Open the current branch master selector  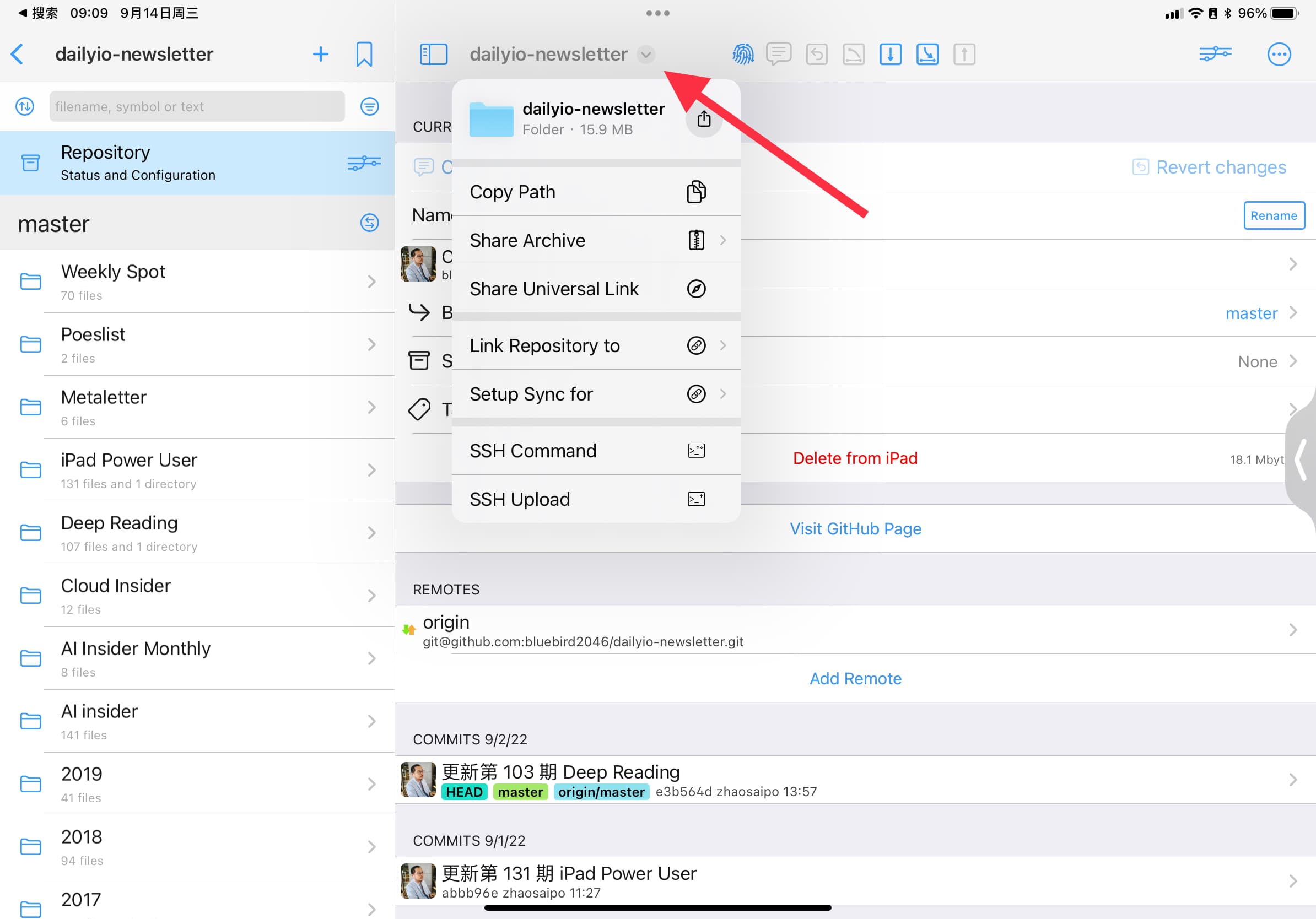pyautogui.click(x=1261, y=313)
